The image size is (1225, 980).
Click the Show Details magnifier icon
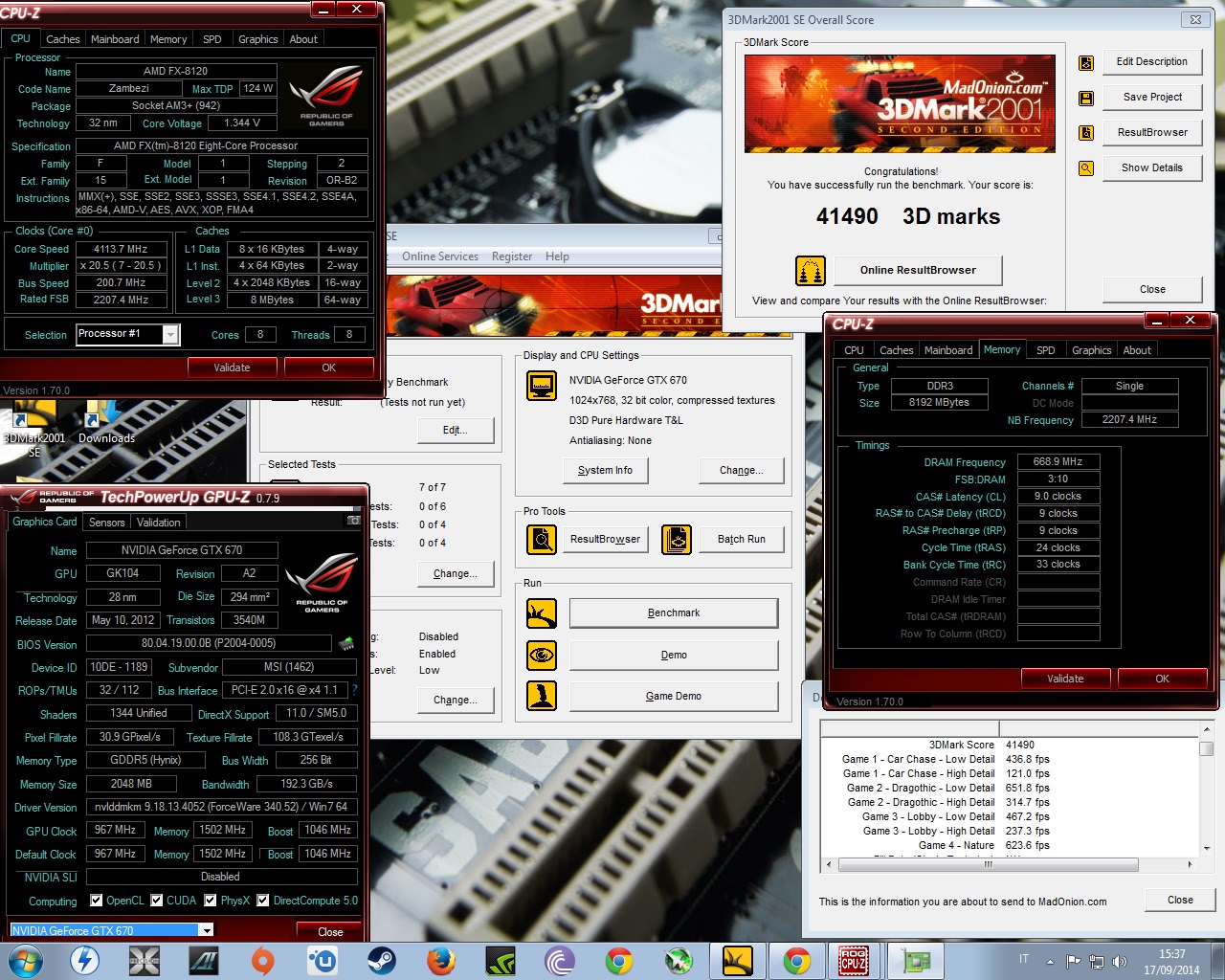pyautogui.click(x=1086, y=168)
